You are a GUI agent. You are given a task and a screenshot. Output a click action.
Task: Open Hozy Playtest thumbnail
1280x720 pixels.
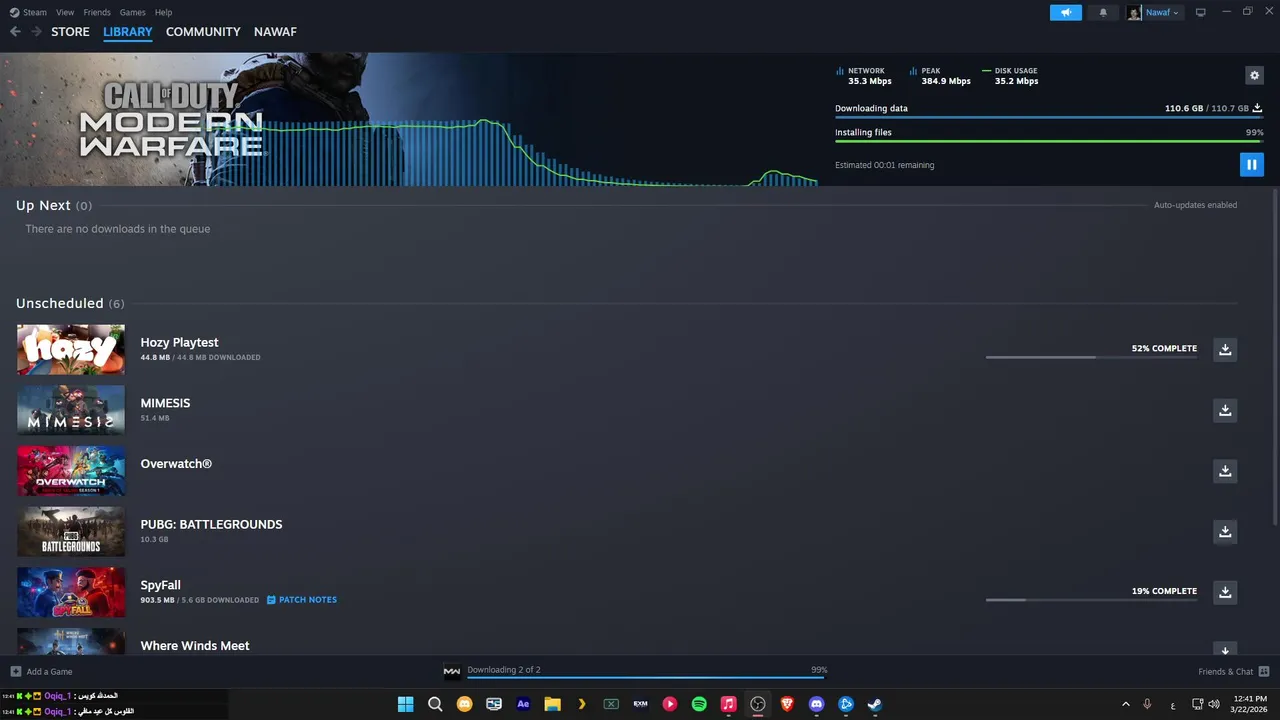click(x=71, y=349)
